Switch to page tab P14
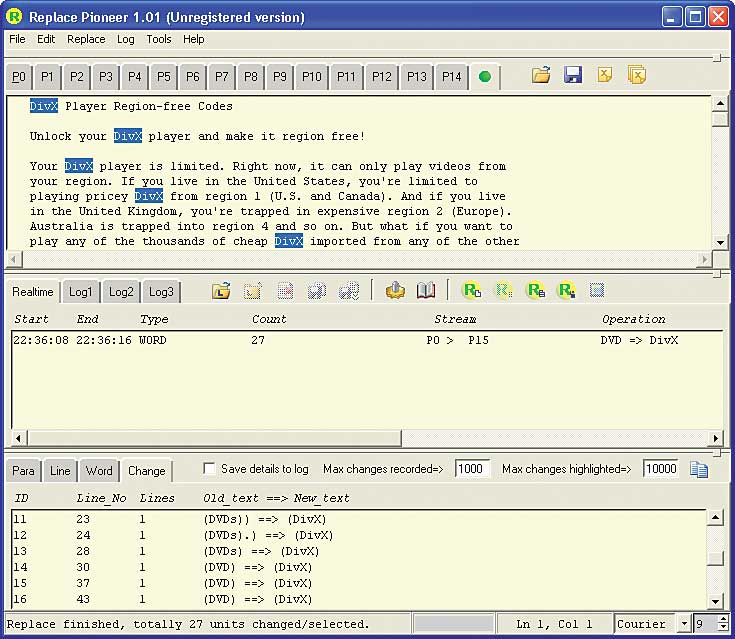This screenshot has width=735, height=639. (x=452, y=77)
